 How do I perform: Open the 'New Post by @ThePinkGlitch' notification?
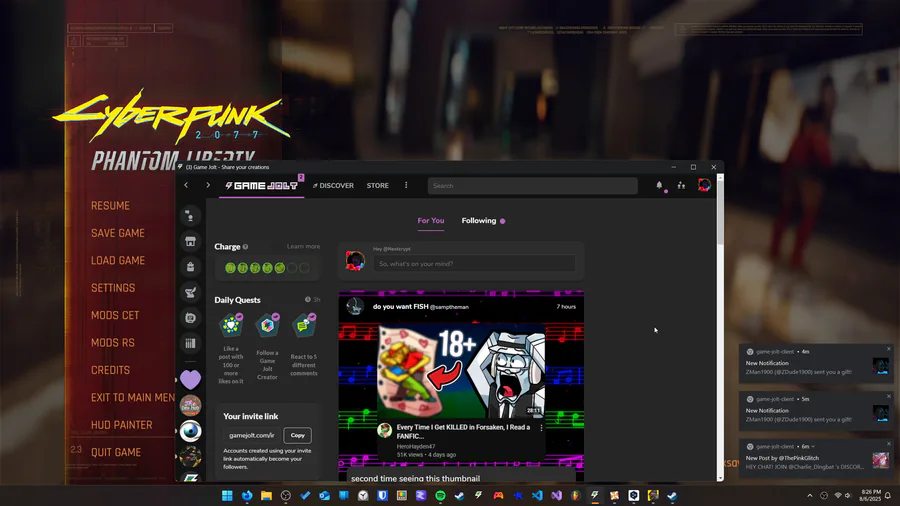[x=816, y=458]
